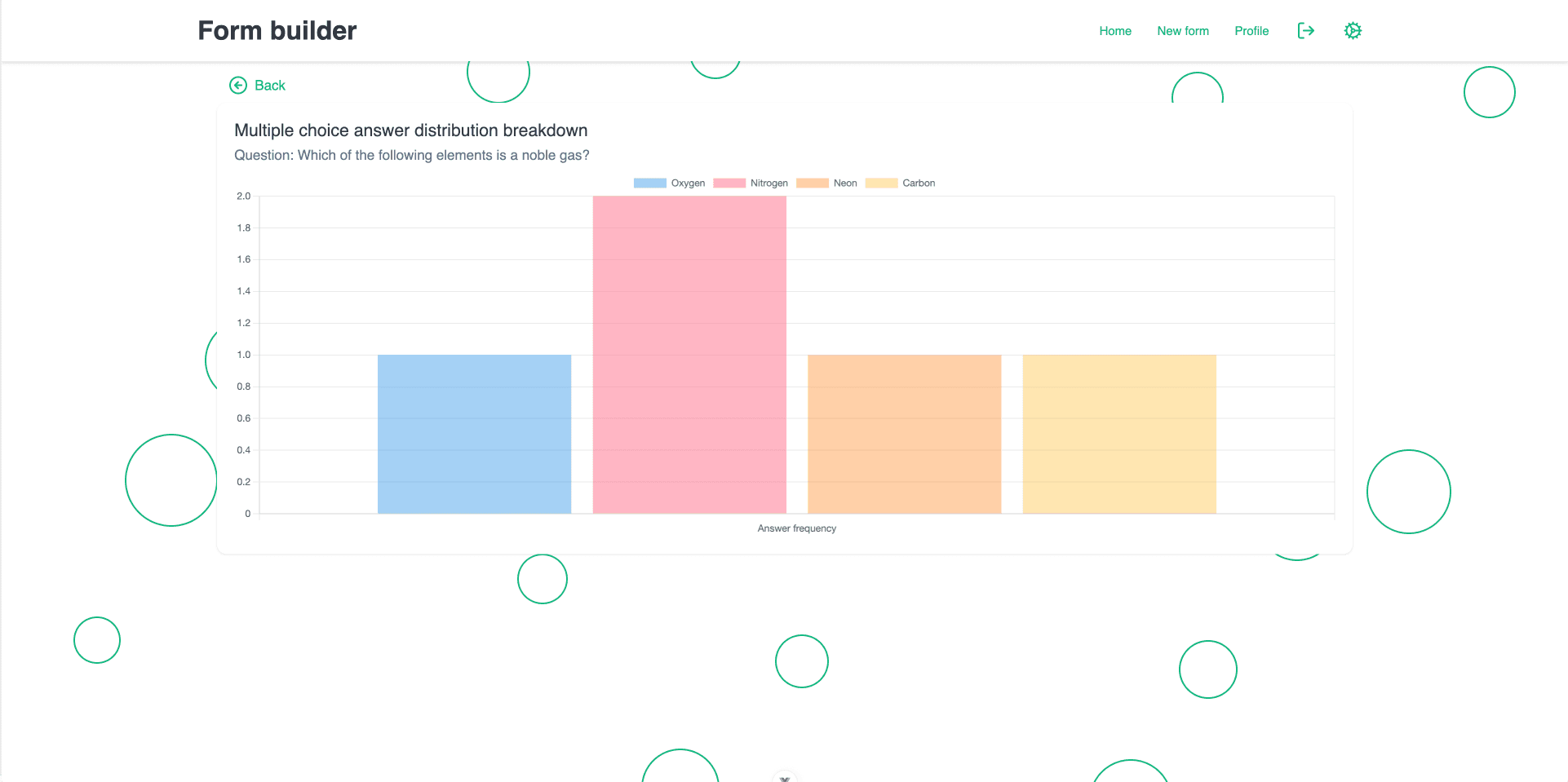
Task: Click the yellow Carbon bar in chart
Action: click(x=1119, y=434)
